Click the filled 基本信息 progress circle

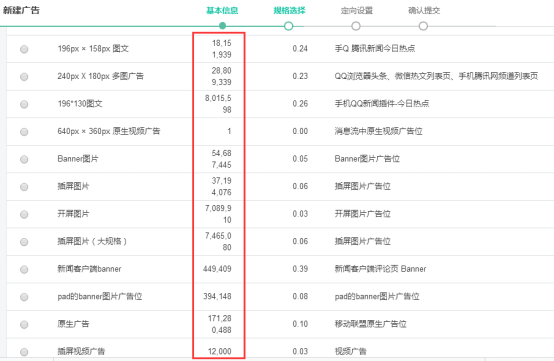click(222, 26)
